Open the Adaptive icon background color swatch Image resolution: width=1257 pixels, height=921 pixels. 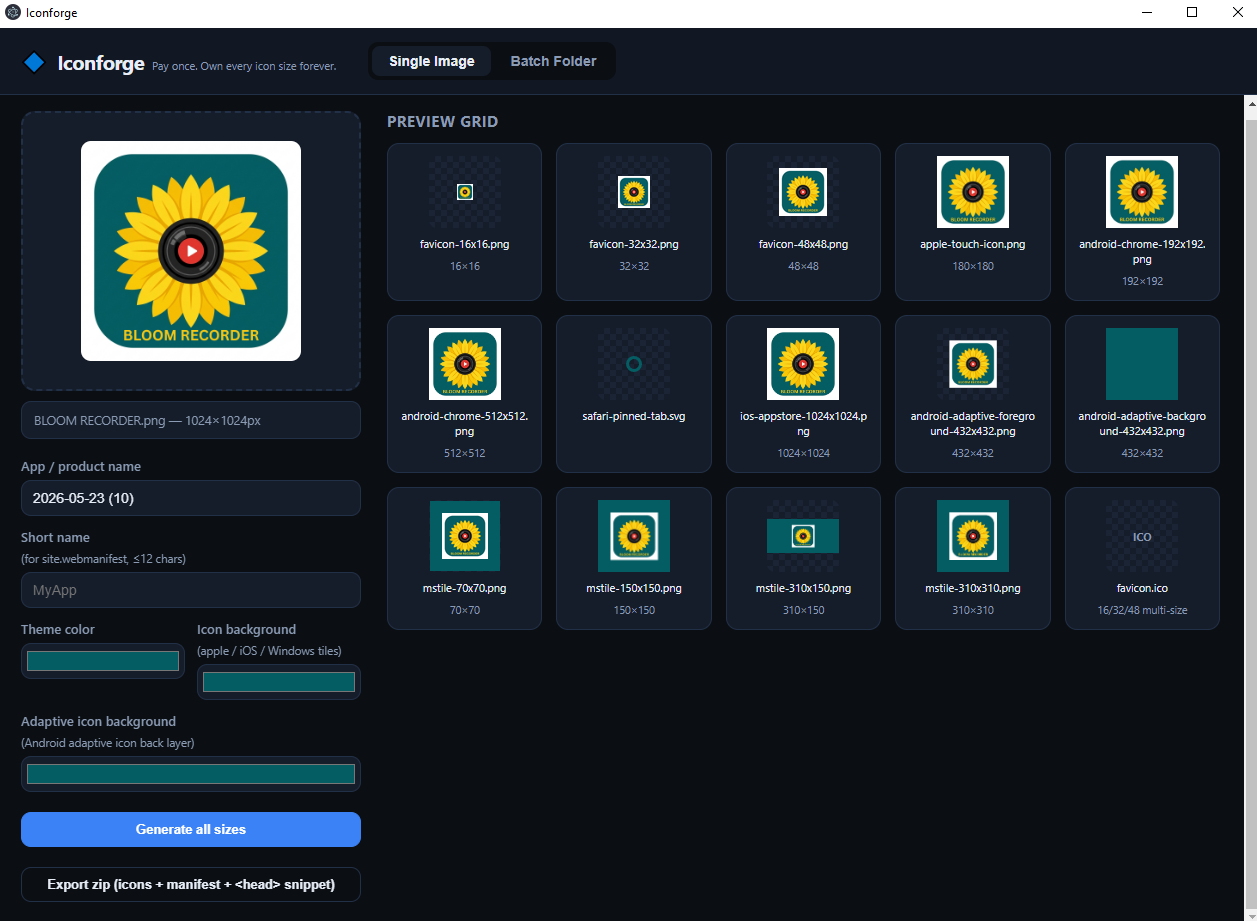(x=191, y=774)
